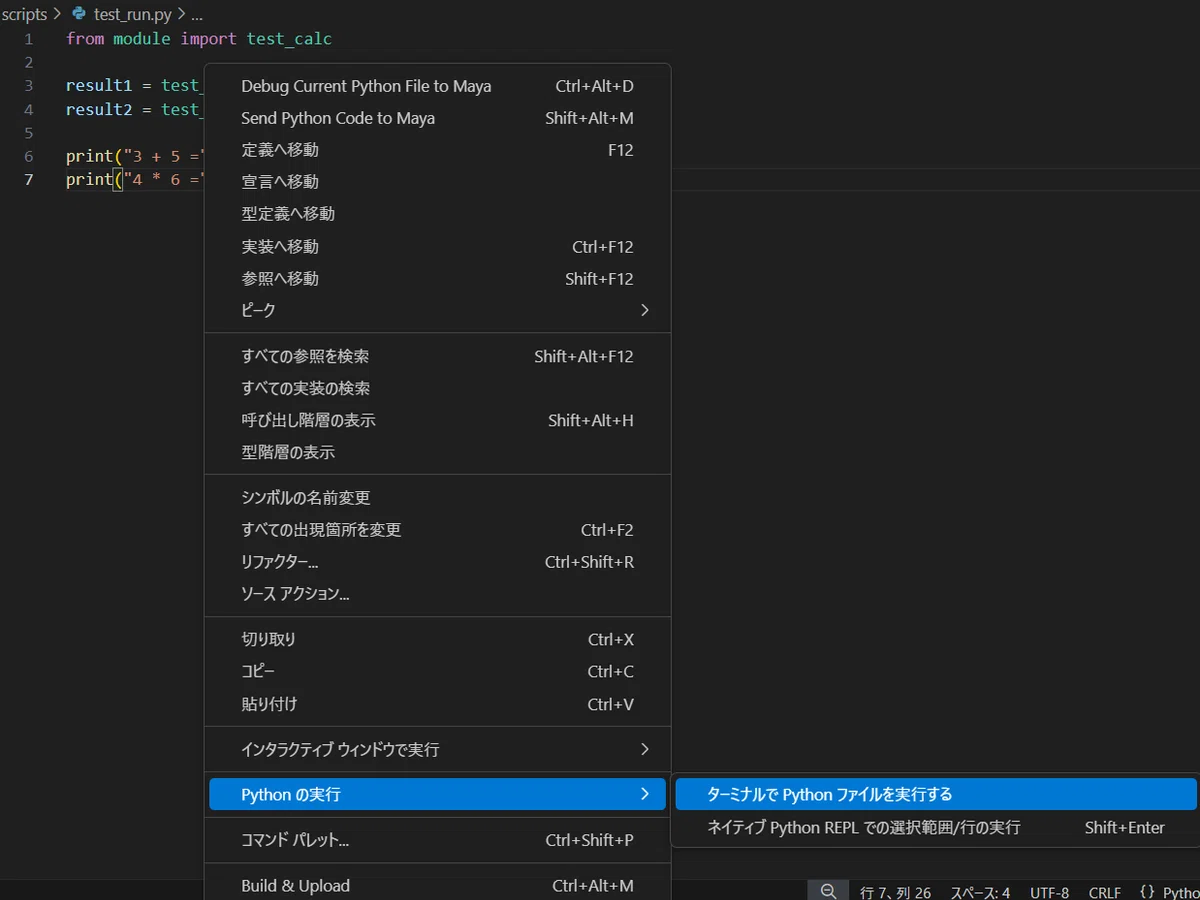This screenshot has height=900, width=1200.
Task: Change indentation via スペース: 4
Action: tap(980, 893)
